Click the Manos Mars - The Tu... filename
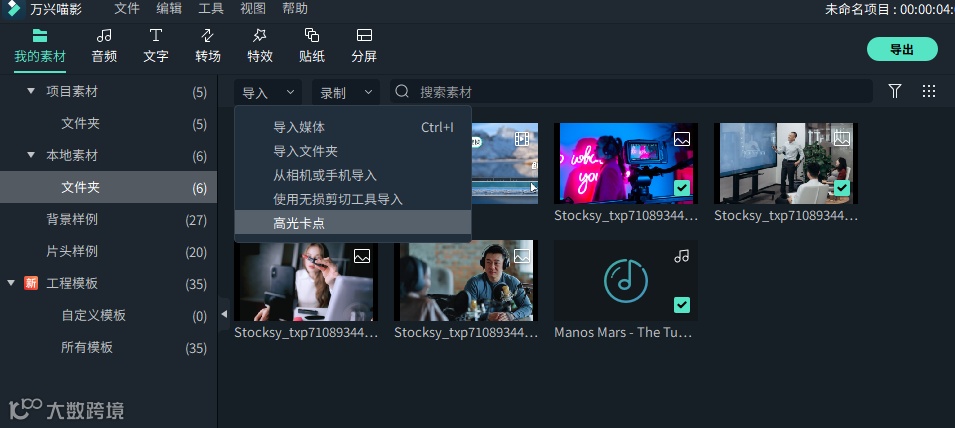This screenshot has width=955, height=428. (623, 333)
